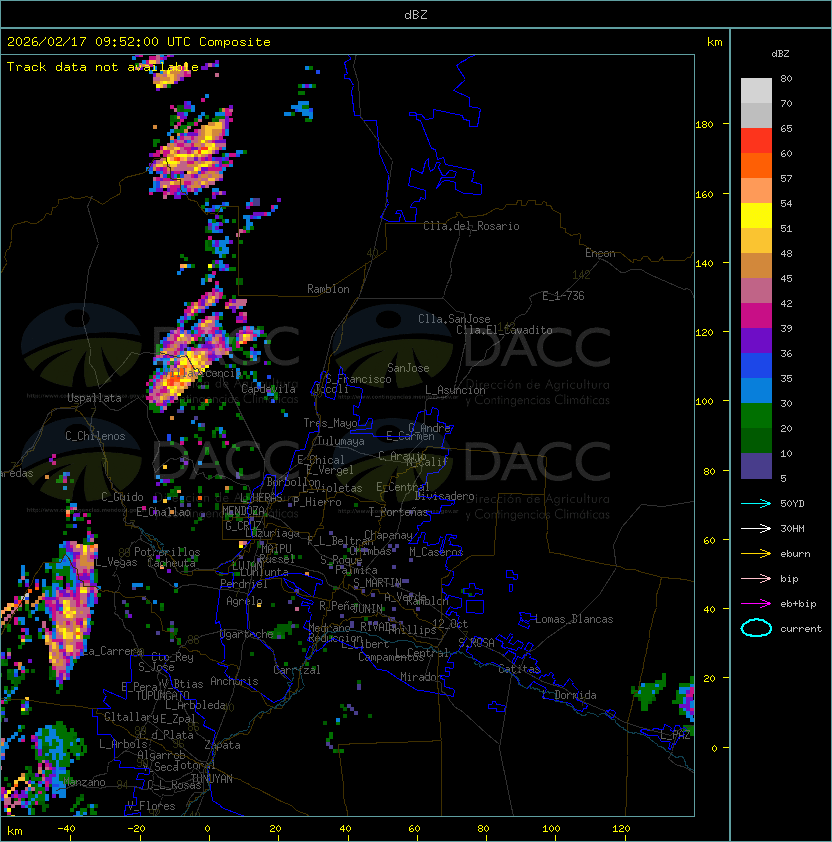832x842 pixels.
Task: Click the 'E_1-736' map label
Action: (563, 296)
